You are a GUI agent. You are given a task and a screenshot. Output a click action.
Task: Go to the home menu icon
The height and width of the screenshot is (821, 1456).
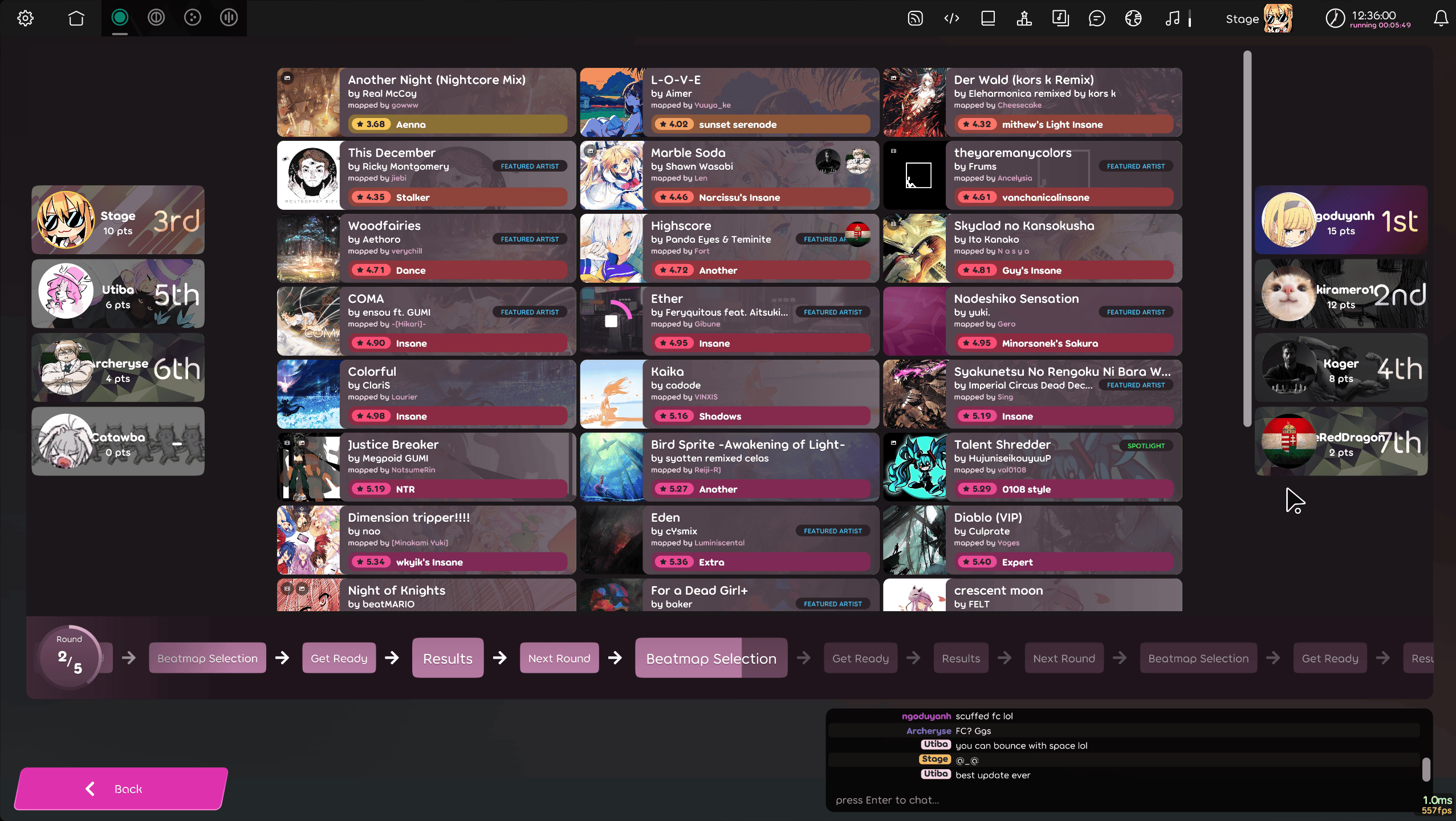point(76,18)
